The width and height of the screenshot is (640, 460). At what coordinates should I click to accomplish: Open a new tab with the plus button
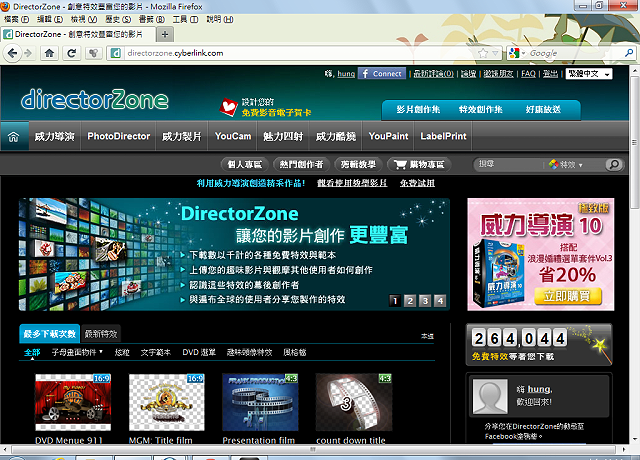click(165, 34)
